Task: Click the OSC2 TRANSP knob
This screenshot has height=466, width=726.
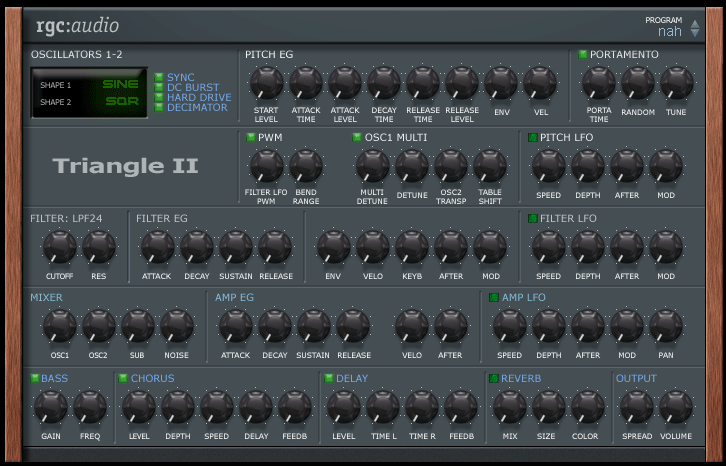Action: pos(451,166)
